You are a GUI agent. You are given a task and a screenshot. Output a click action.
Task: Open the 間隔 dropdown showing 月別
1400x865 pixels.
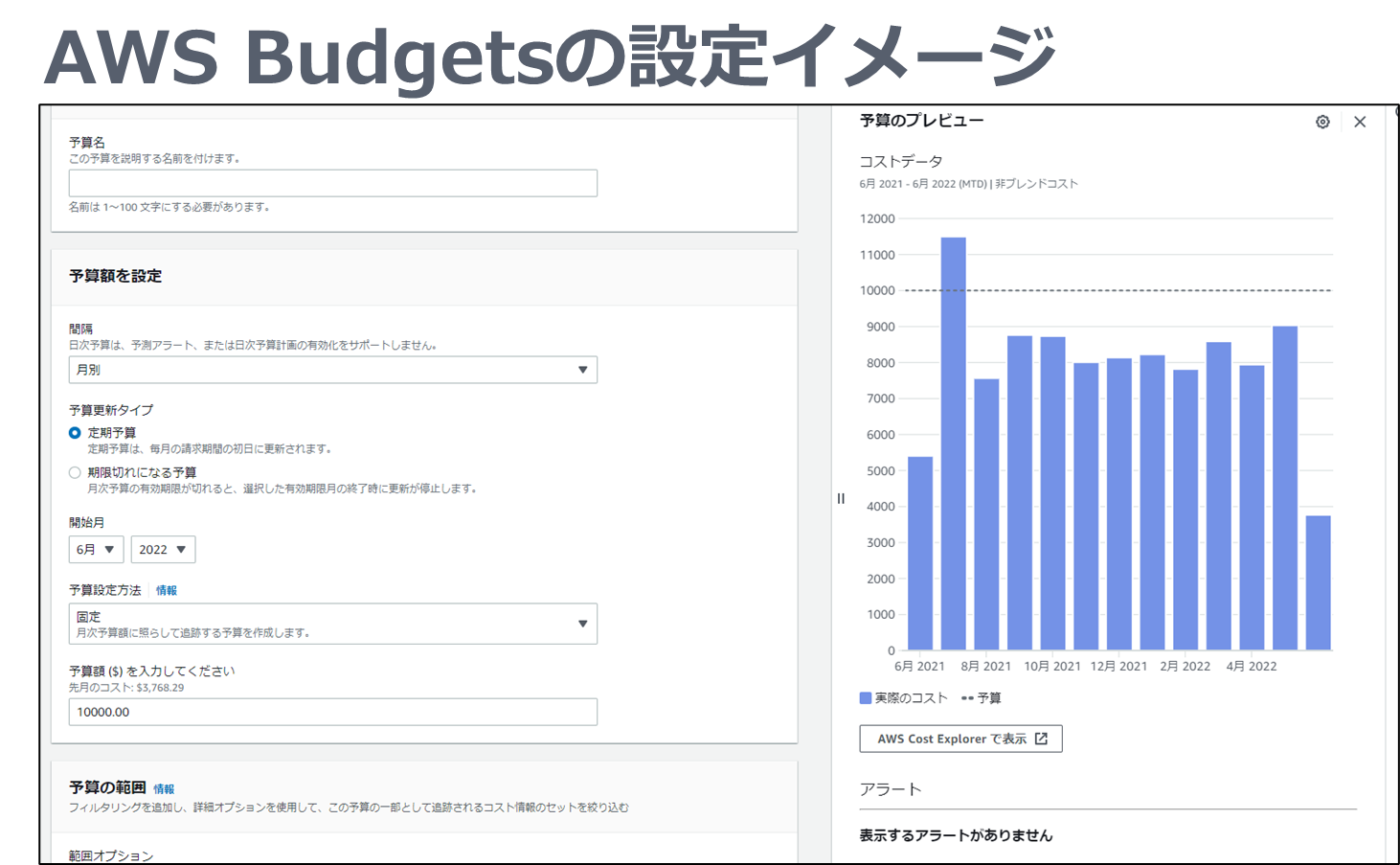333,370
